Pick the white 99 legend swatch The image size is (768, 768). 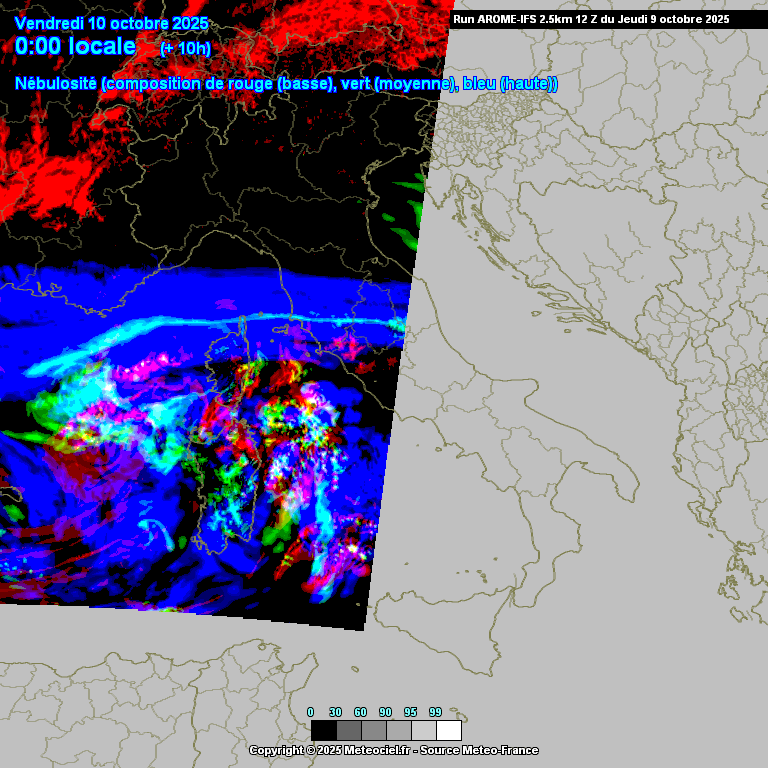(x=448, y=730)
